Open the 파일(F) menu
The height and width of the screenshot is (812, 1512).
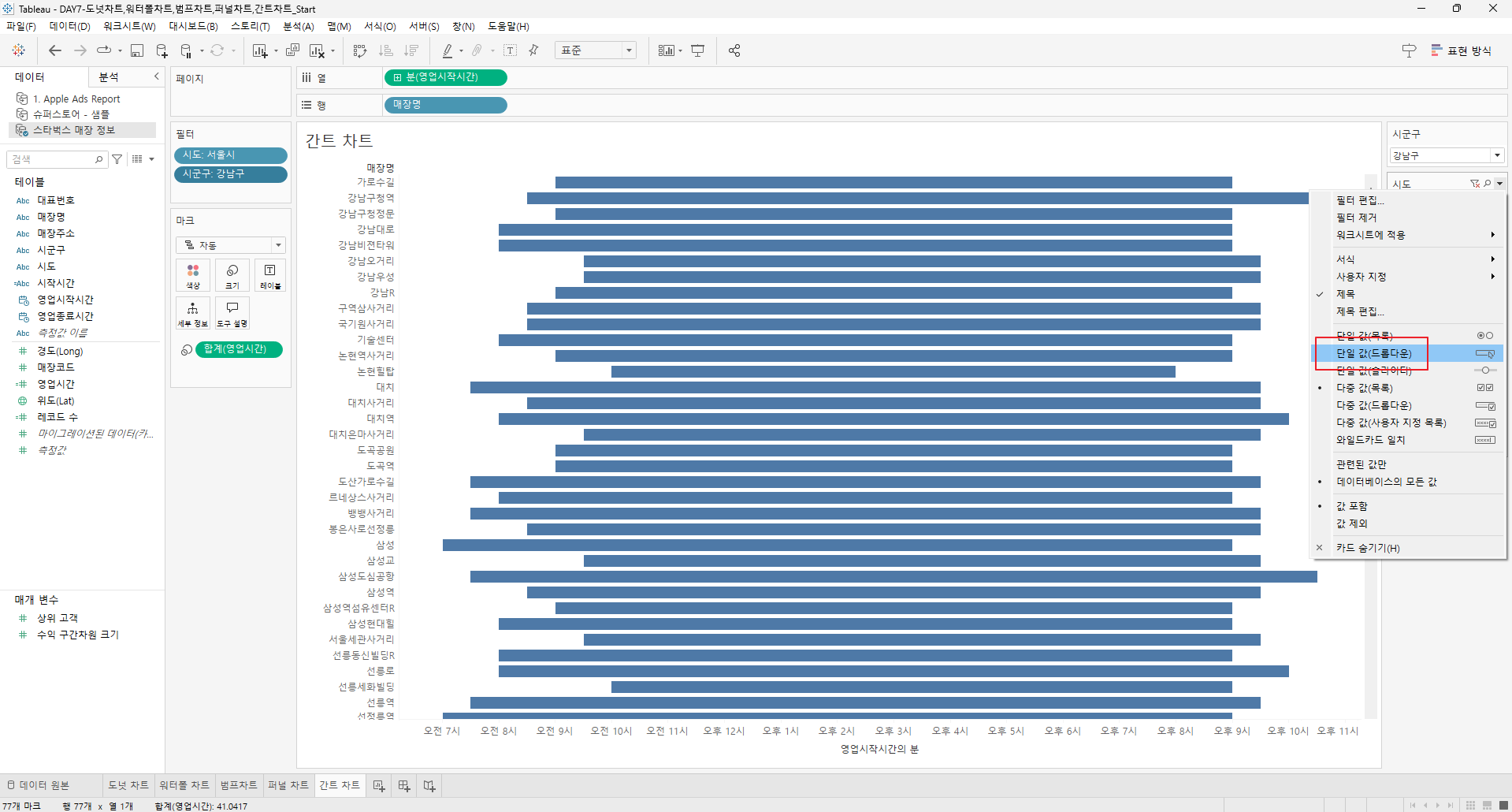coord(21,26)
